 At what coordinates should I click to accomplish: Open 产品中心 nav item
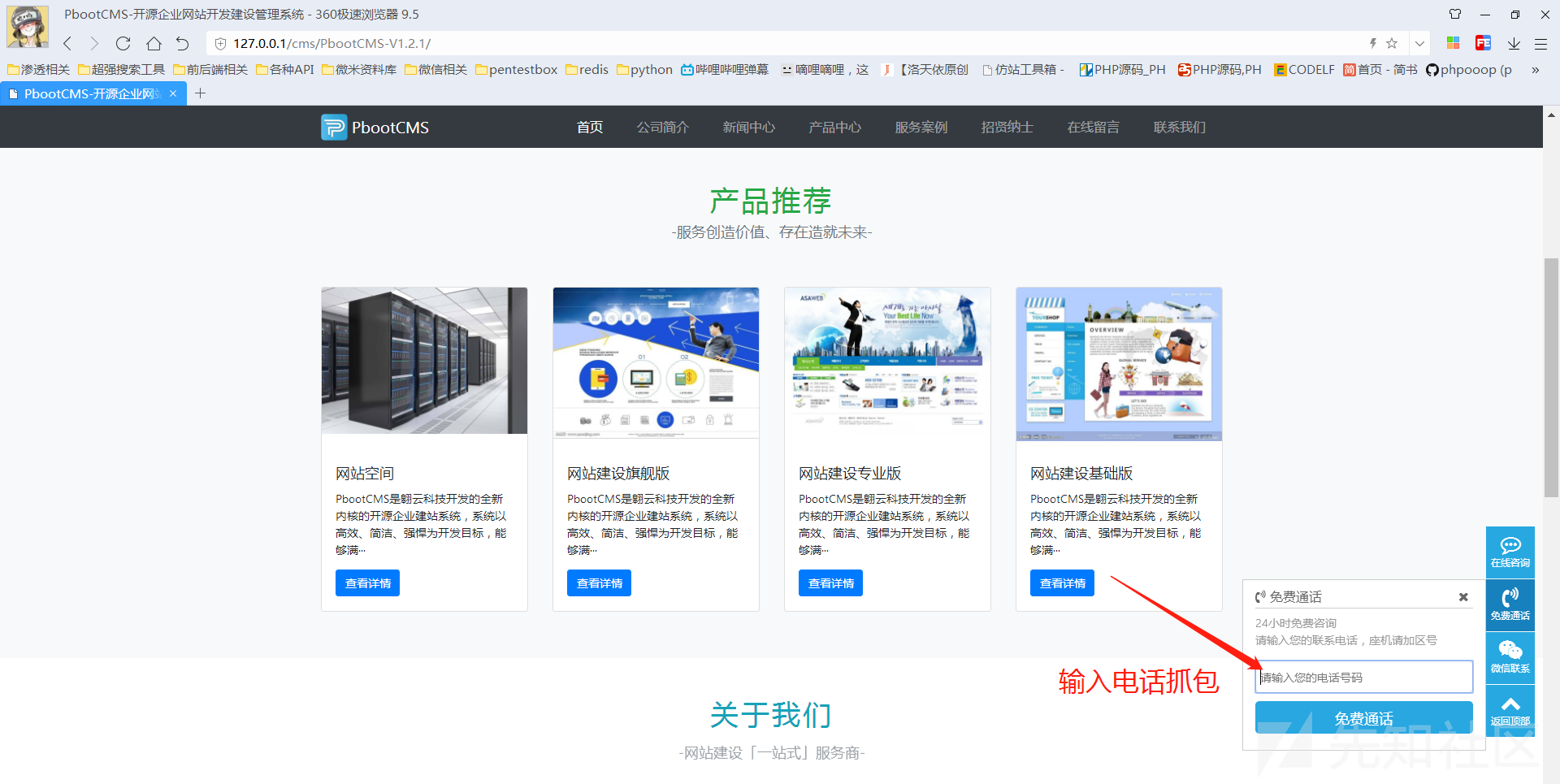click(835, 128)
